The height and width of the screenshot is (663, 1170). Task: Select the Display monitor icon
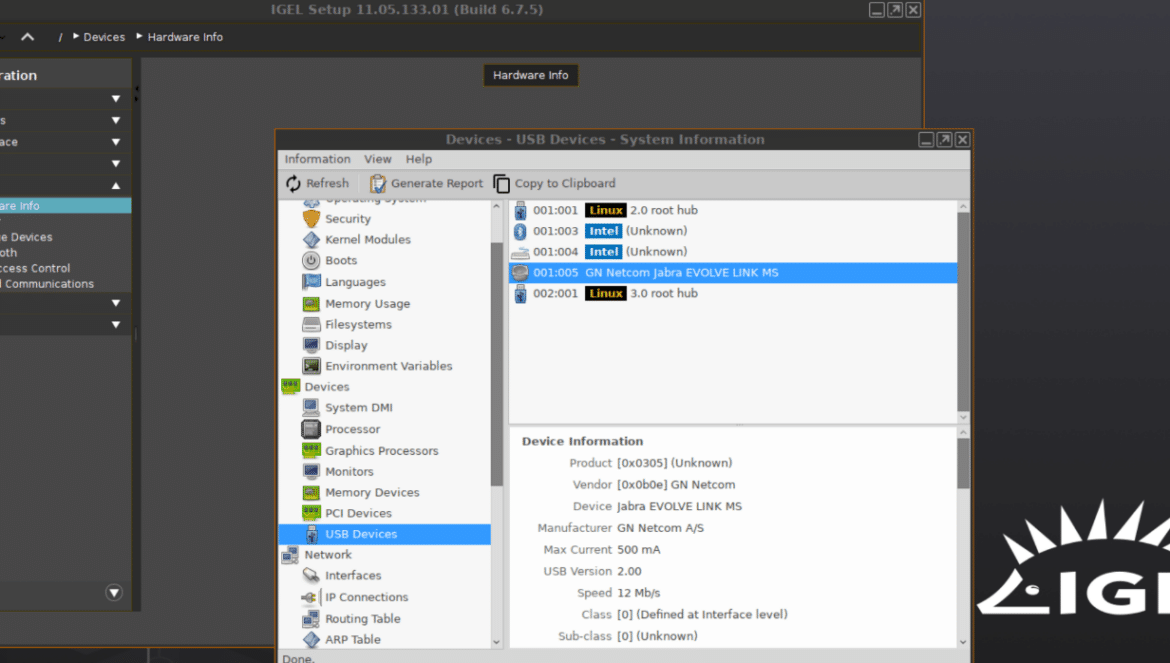coord(311,345)
